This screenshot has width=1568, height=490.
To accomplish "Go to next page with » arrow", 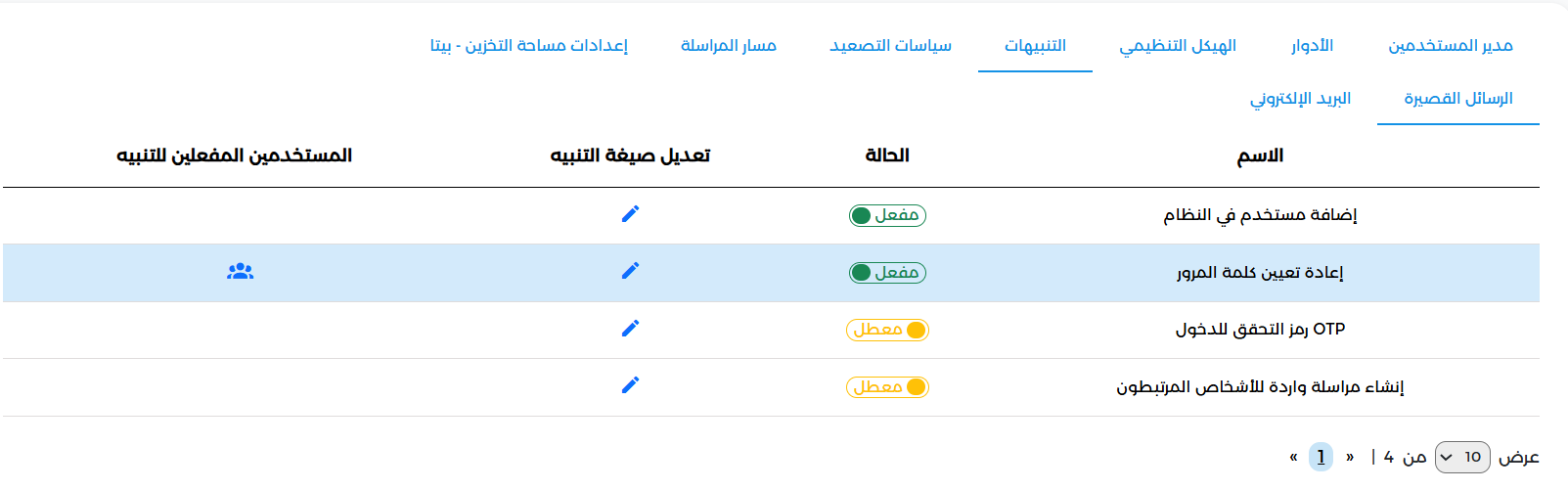I will coord(1350,457).
